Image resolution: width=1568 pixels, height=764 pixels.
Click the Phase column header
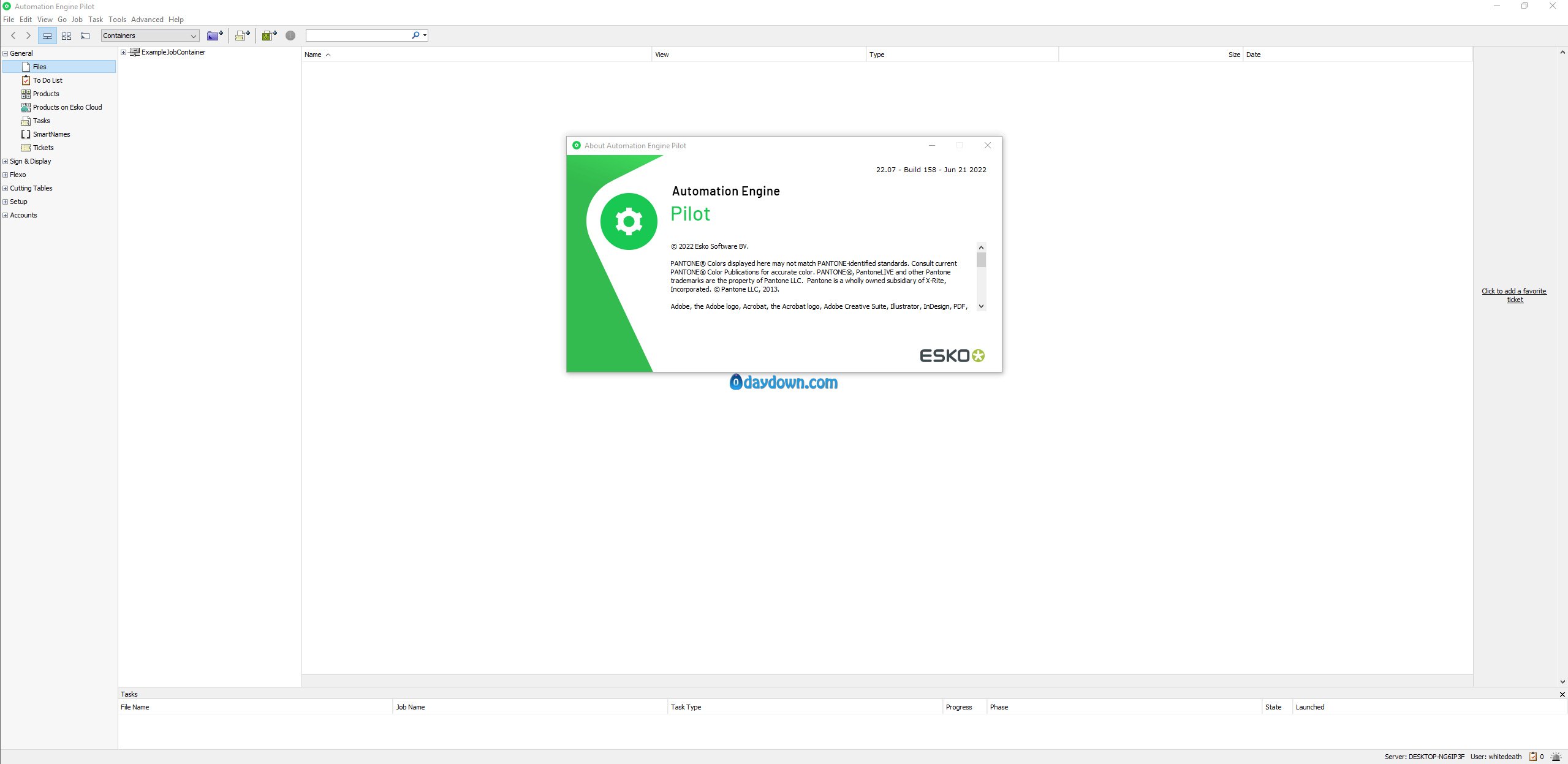click(x=1124, y=707)
